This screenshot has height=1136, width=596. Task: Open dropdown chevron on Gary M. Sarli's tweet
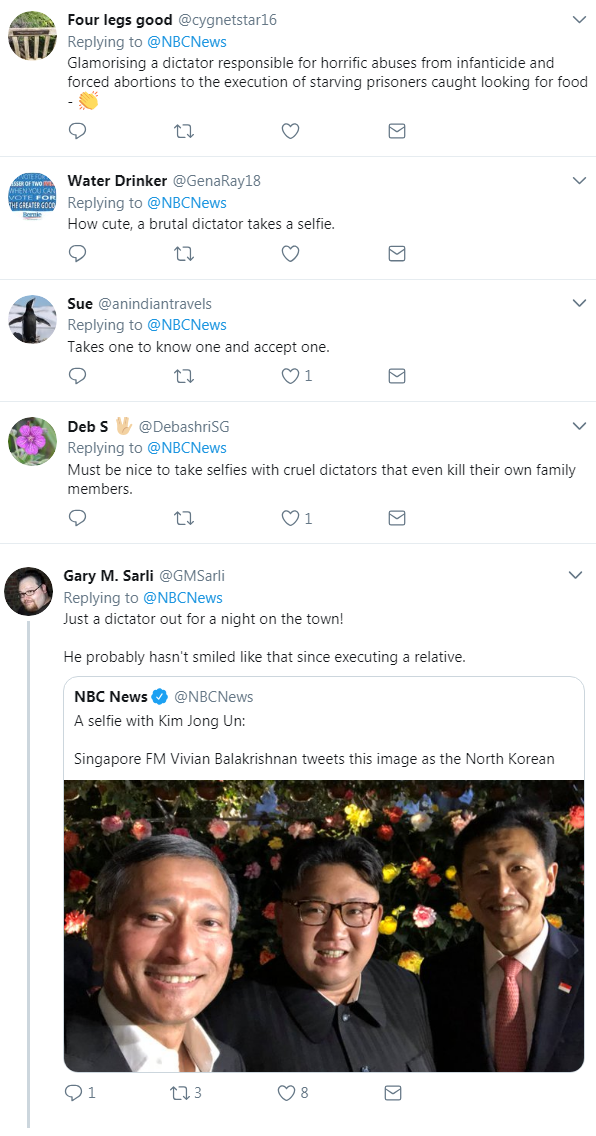pyautogui.click(x=576, y=575)
